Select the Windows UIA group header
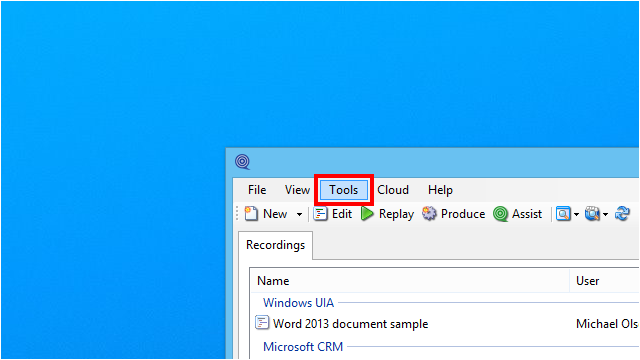This screenshot has width=640, height=360. [x=298, y=303]
